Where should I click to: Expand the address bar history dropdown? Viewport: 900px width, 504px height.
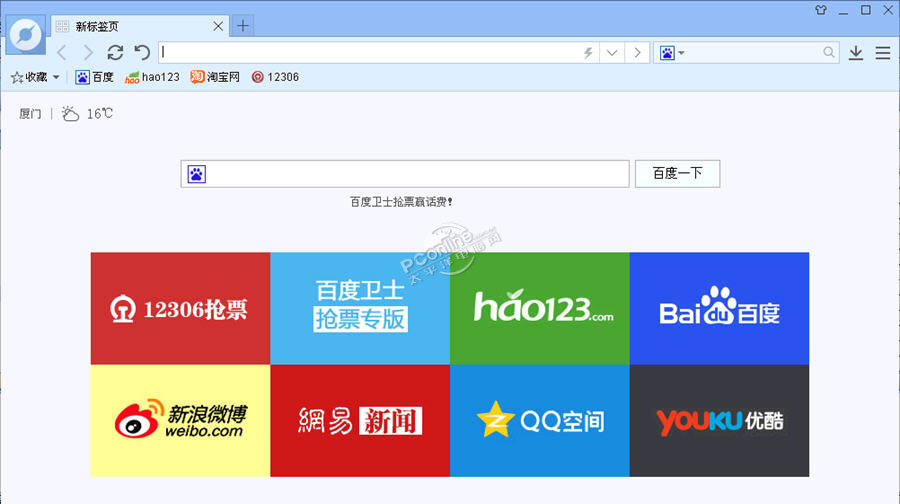click(612, 53)
